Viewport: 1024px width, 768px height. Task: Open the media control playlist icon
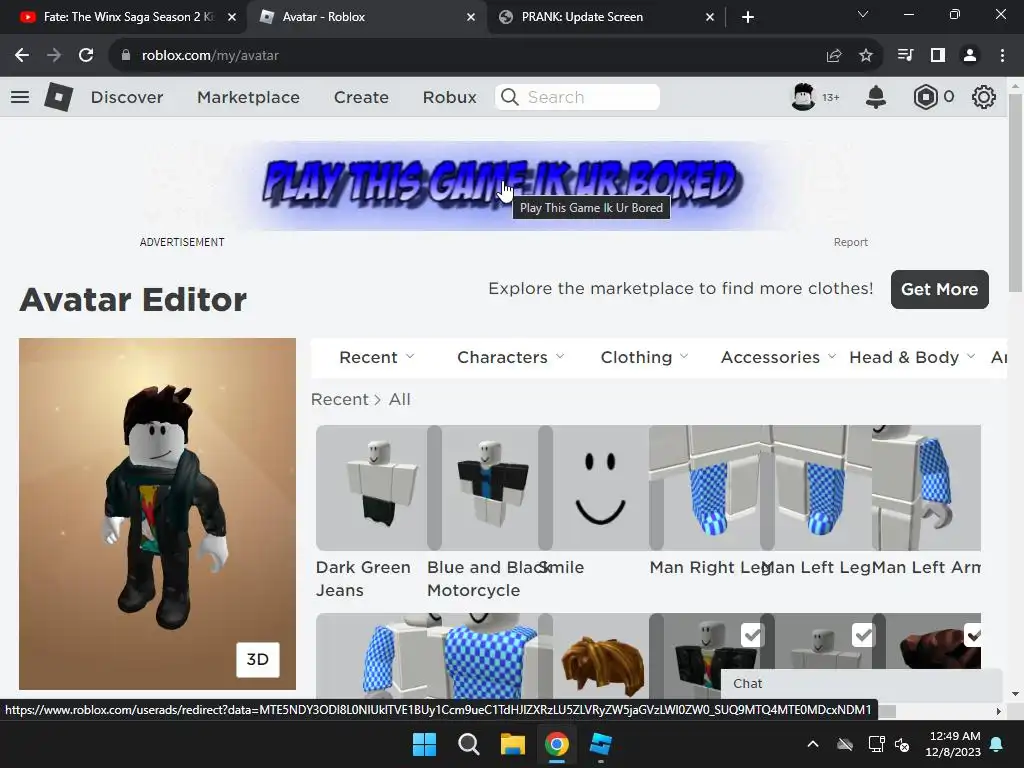coord(905,56)
